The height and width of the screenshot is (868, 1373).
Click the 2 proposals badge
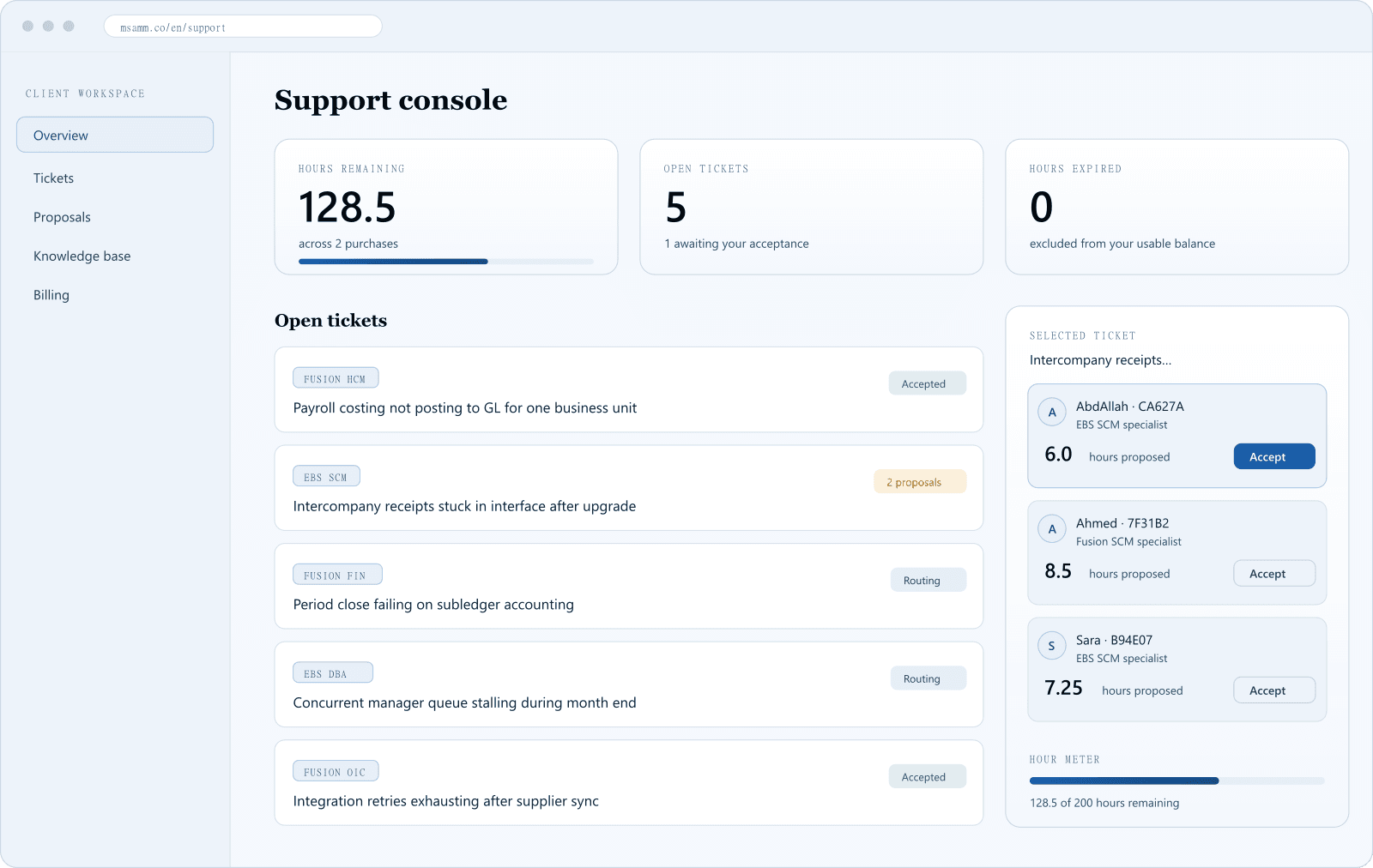point(920,482)
